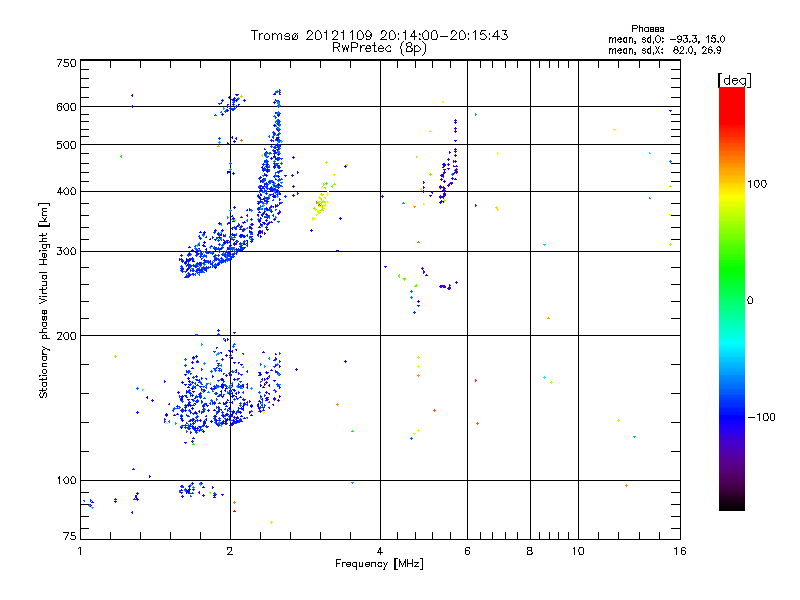Click the colorbar label '100'
The width and height of the screenshot is (800, 600).
(757, 184)
